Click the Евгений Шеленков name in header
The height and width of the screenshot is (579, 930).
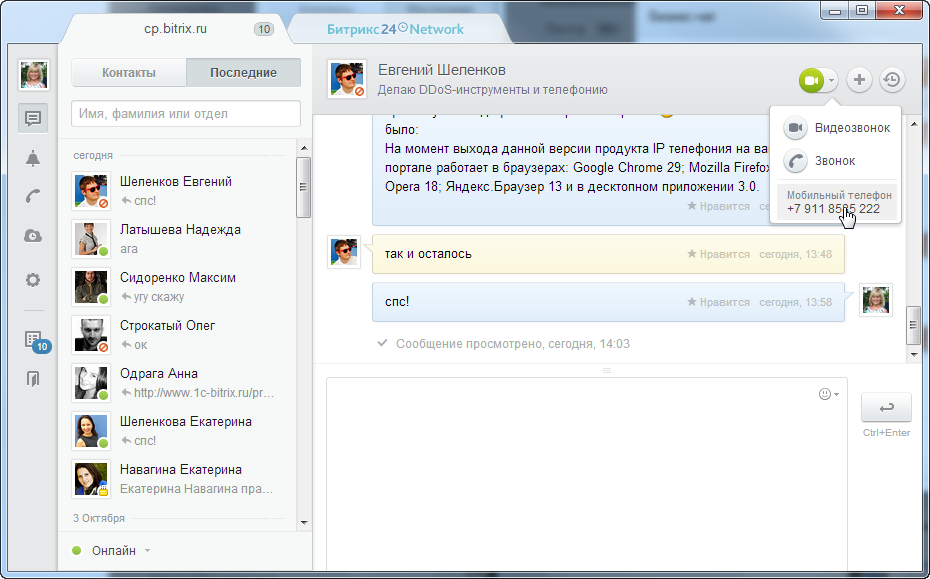(x=442, y=70)
